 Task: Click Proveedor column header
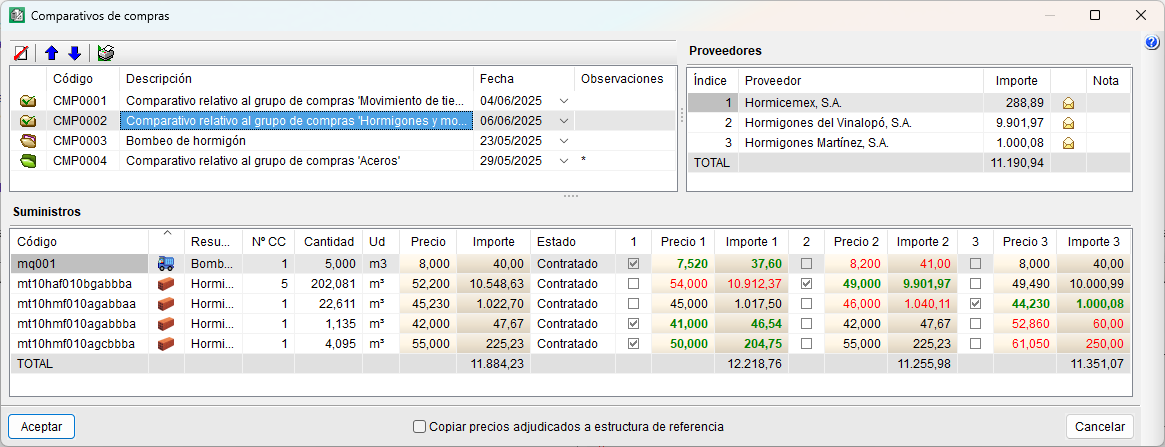[x=860, y=80]
